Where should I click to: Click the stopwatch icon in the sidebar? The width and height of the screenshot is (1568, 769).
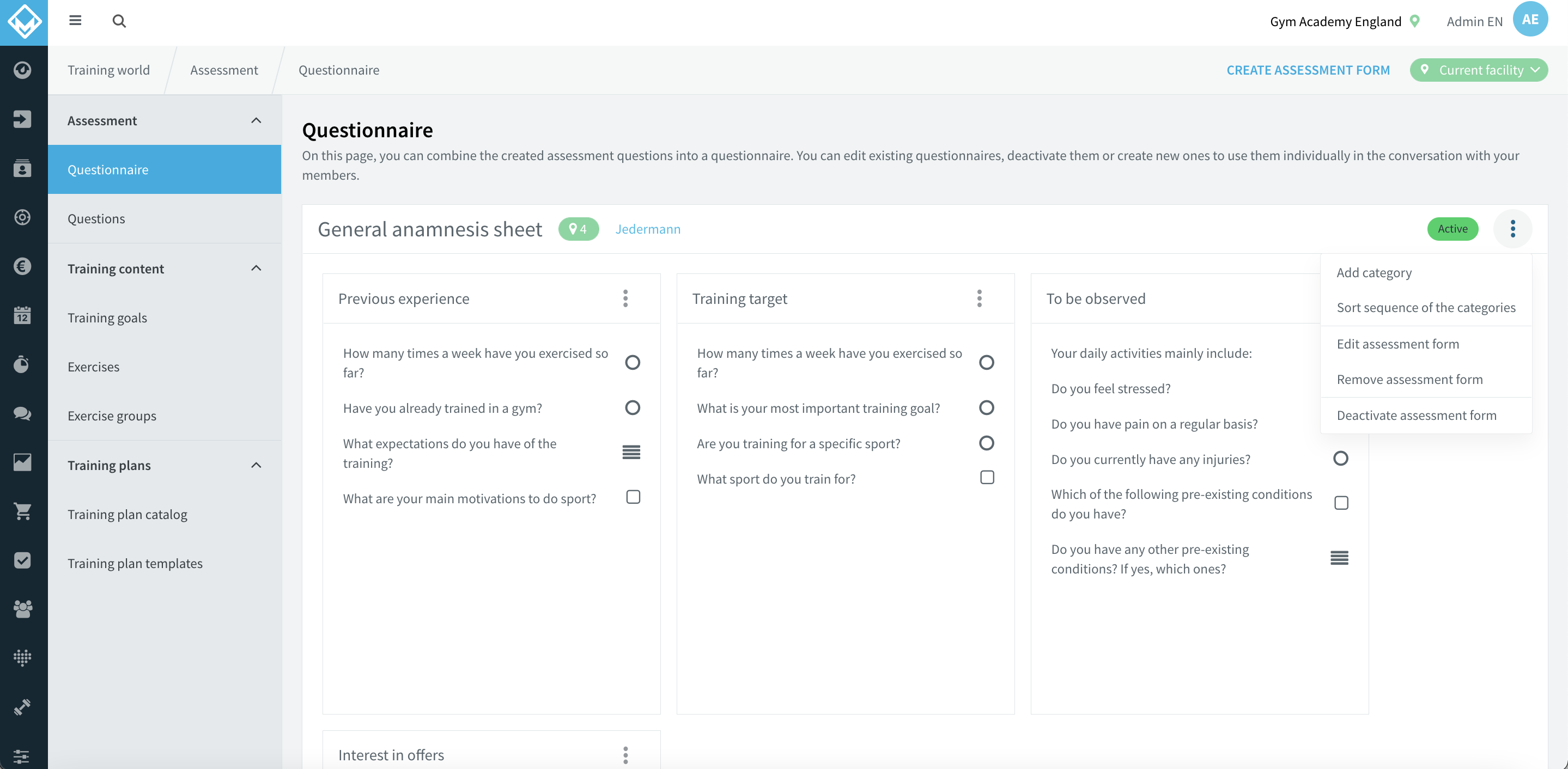(x=22, y=364)
